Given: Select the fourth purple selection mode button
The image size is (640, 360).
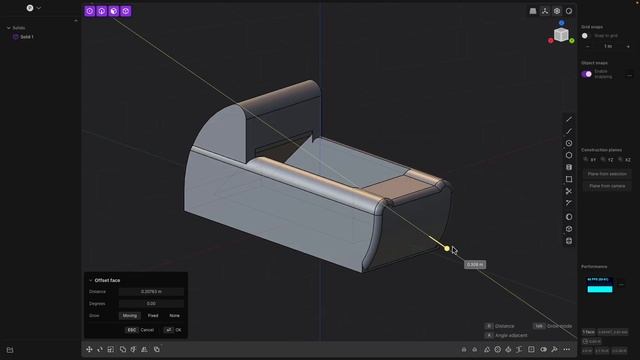Looking at the screenshot, I should pyautogui.click(x=126, y=11).
